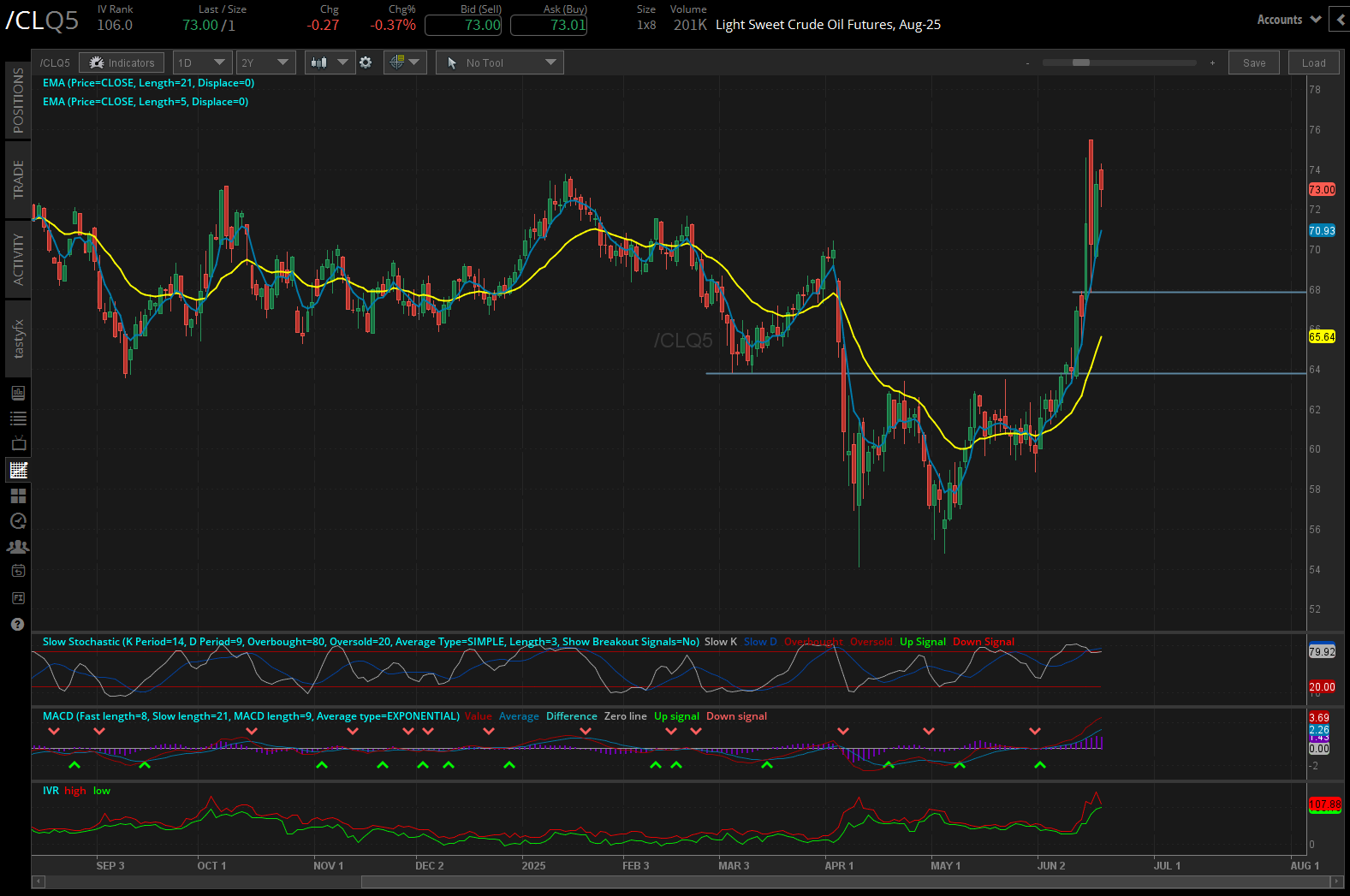Click the IVR study label

51,791
